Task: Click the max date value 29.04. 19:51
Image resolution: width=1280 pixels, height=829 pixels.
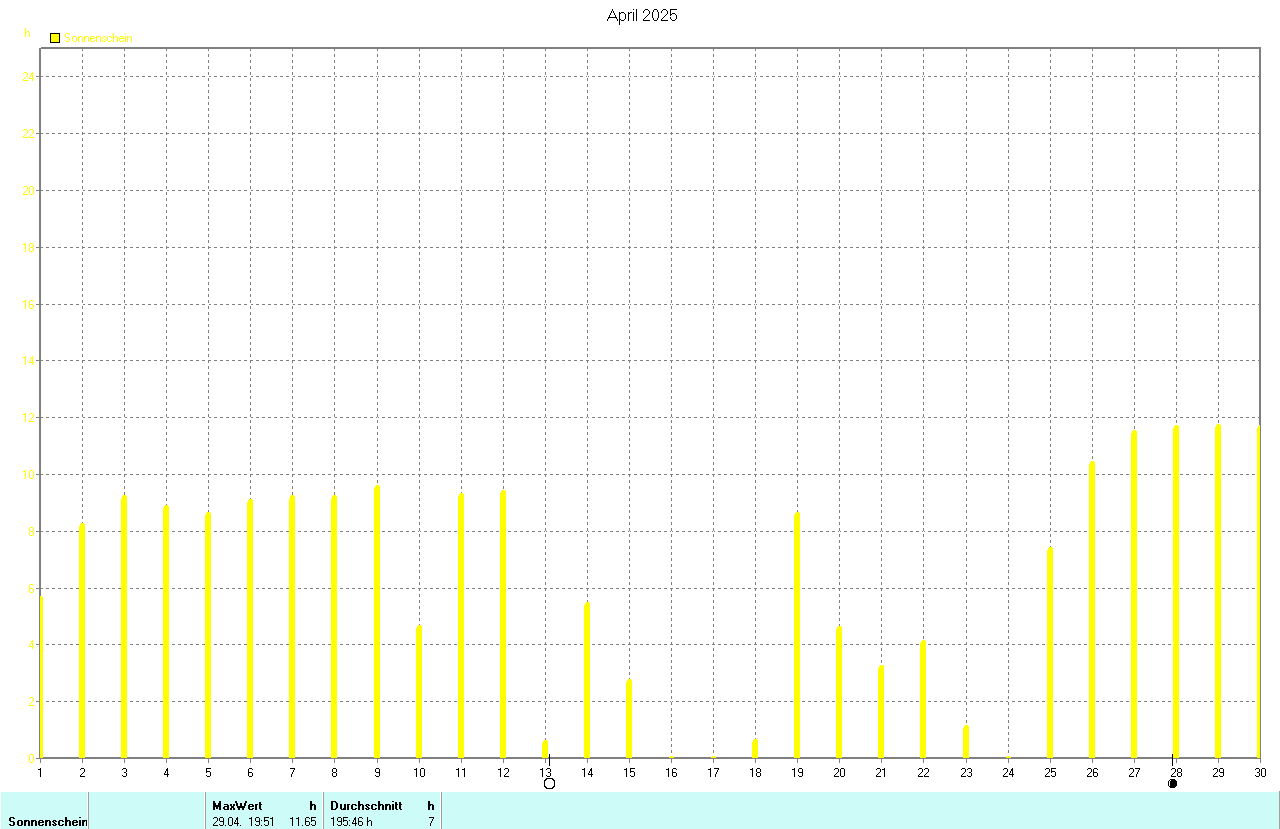Action: click(244, 822)
